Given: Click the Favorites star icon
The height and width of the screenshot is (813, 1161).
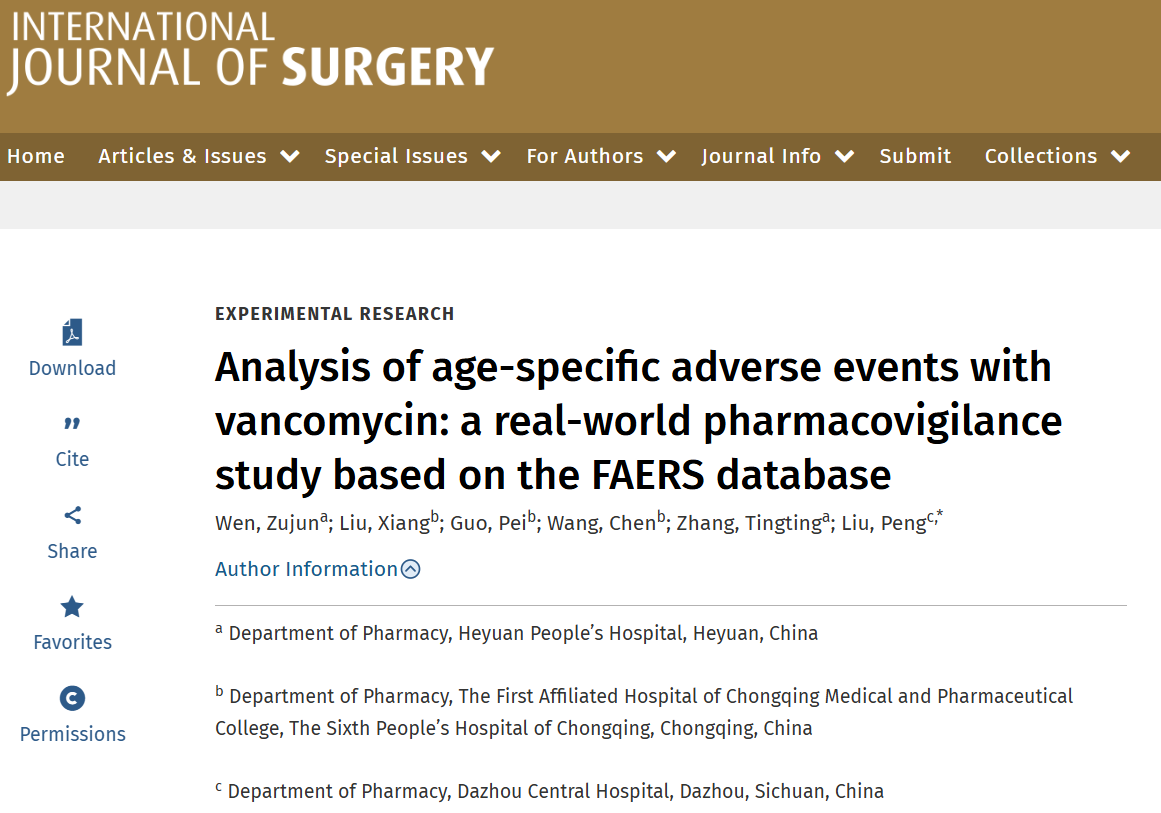Looking at the screenshot, I should click(x=72, y=607).
